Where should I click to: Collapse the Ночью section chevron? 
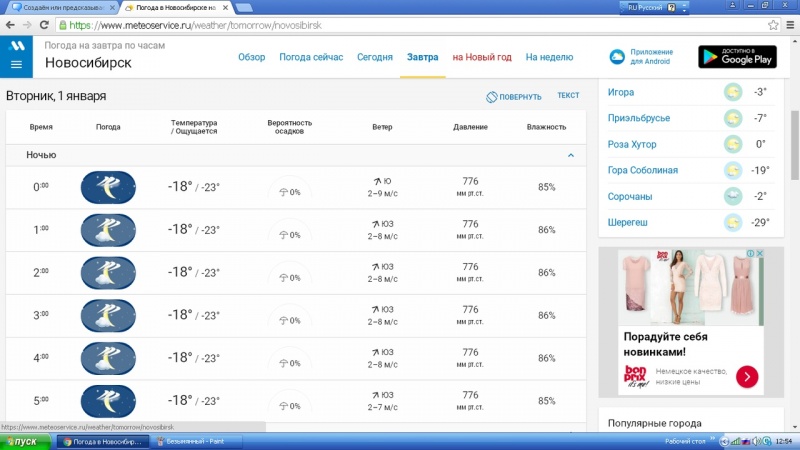pyautogui.click(x=571, y=156)
